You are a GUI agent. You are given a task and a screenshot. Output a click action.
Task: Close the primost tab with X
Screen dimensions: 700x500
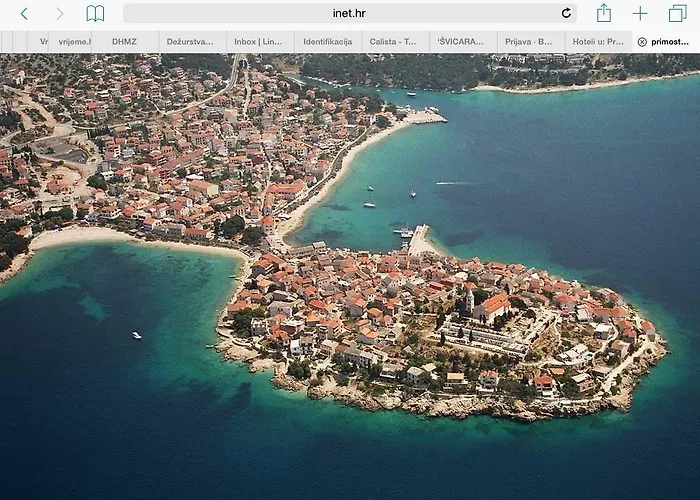[641, 42]
